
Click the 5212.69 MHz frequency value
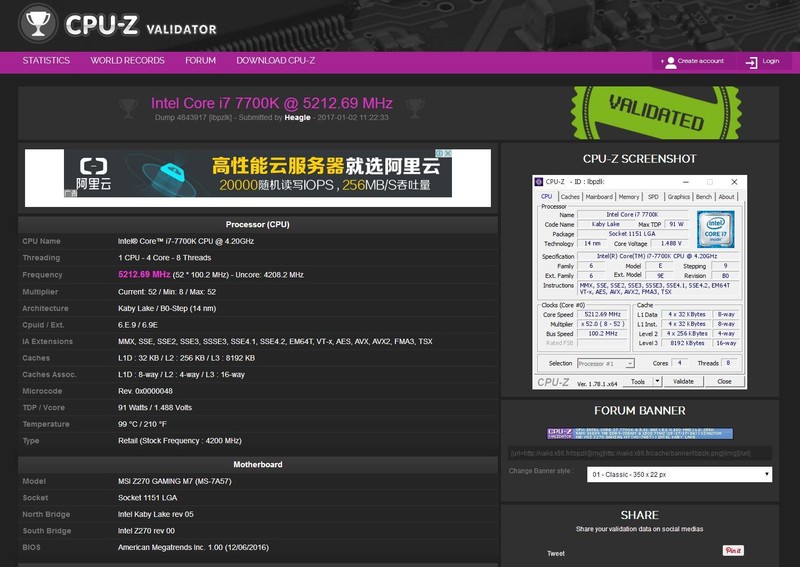144,275
